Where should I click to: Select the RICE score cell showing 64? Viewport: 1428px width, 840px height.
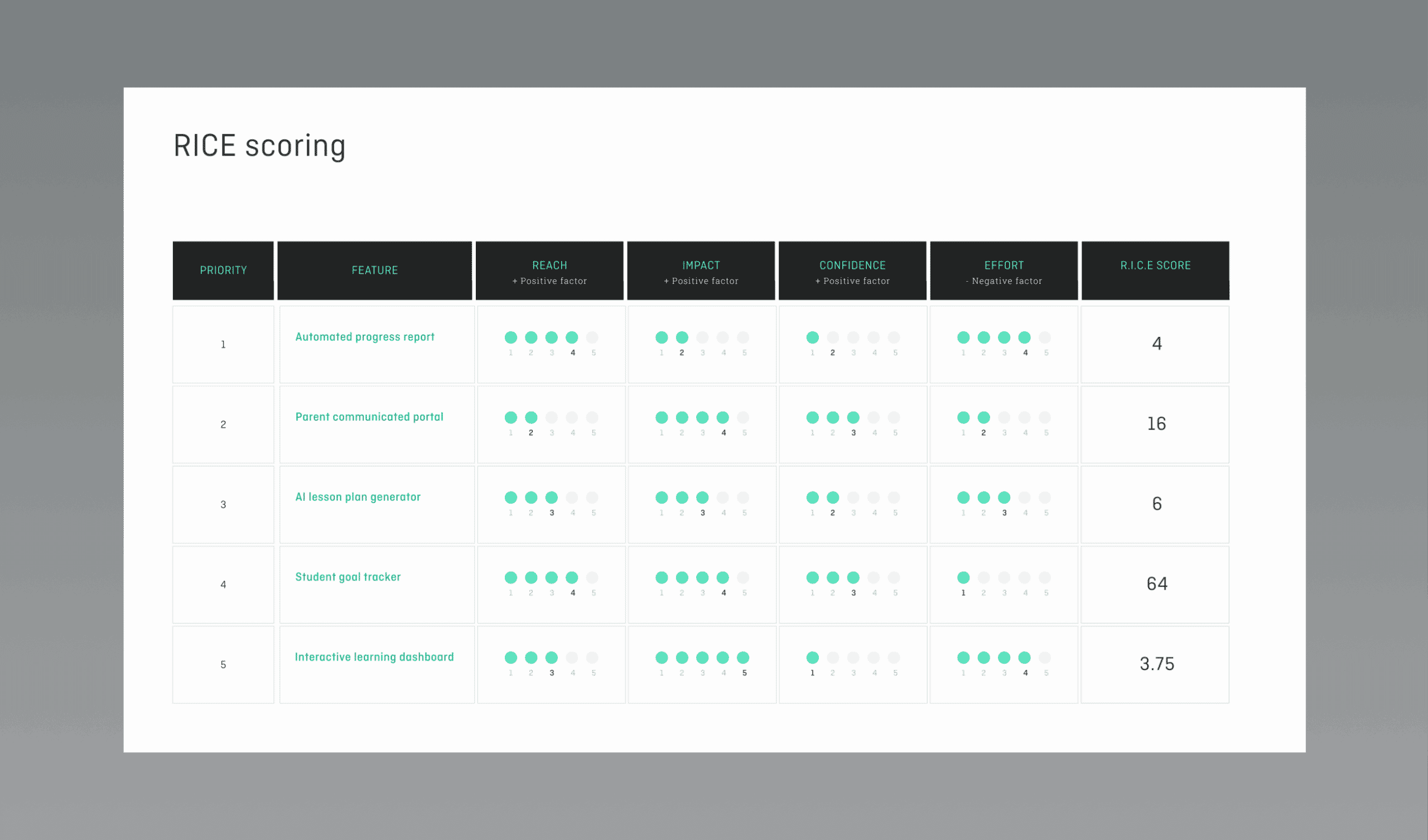[1156, 583]
